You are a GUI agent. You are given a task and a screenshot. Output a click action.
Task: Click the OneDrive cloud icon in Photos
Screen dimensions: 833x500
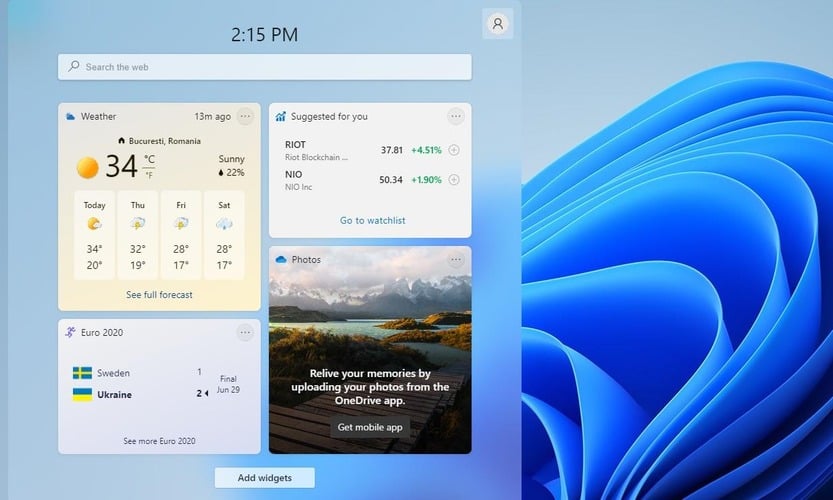tap(281, 259)
